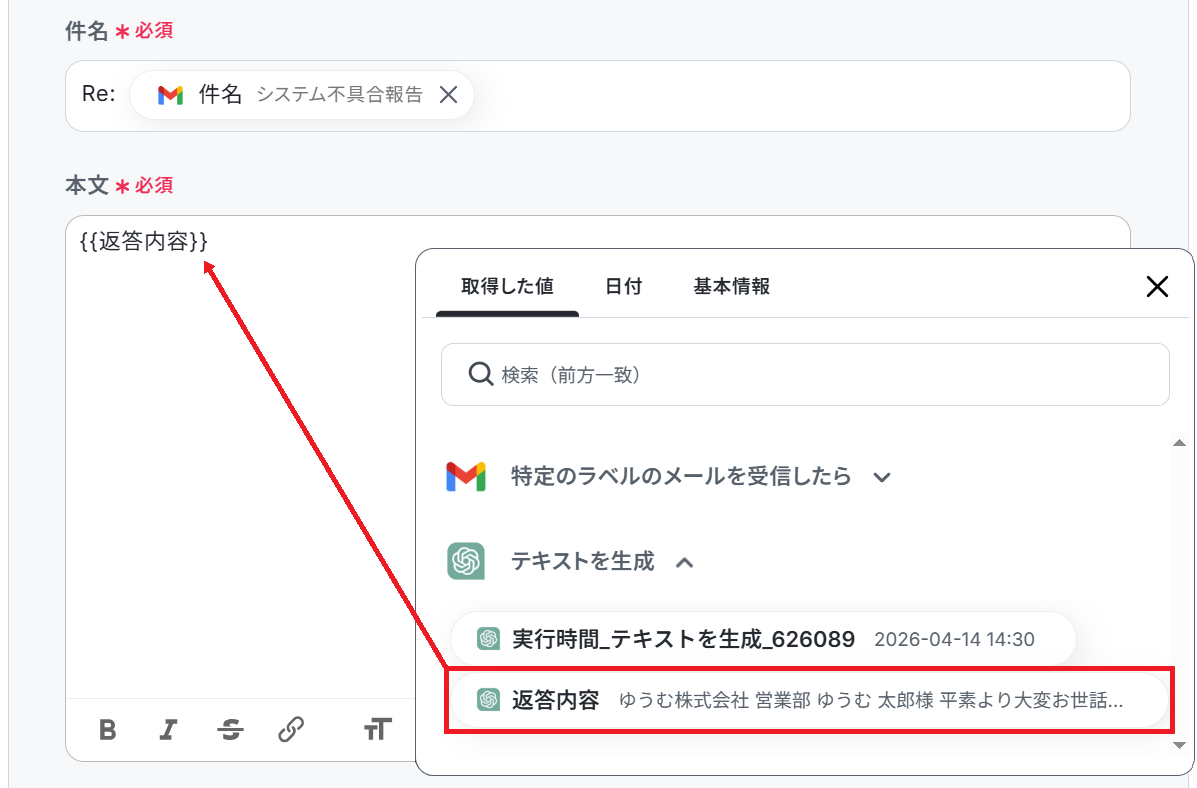Apply bold formatting in body editor
1197x788 pixels.
(x=108, y=730)
